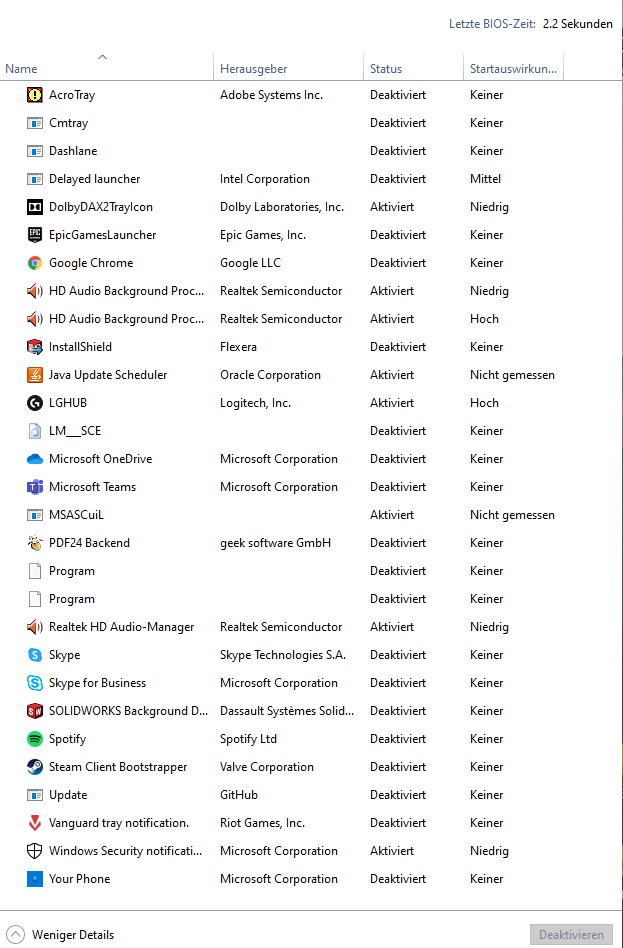Viewport: 623px width, 948px height.
Task: Select the Skype icon
Action: pos(35,655)
